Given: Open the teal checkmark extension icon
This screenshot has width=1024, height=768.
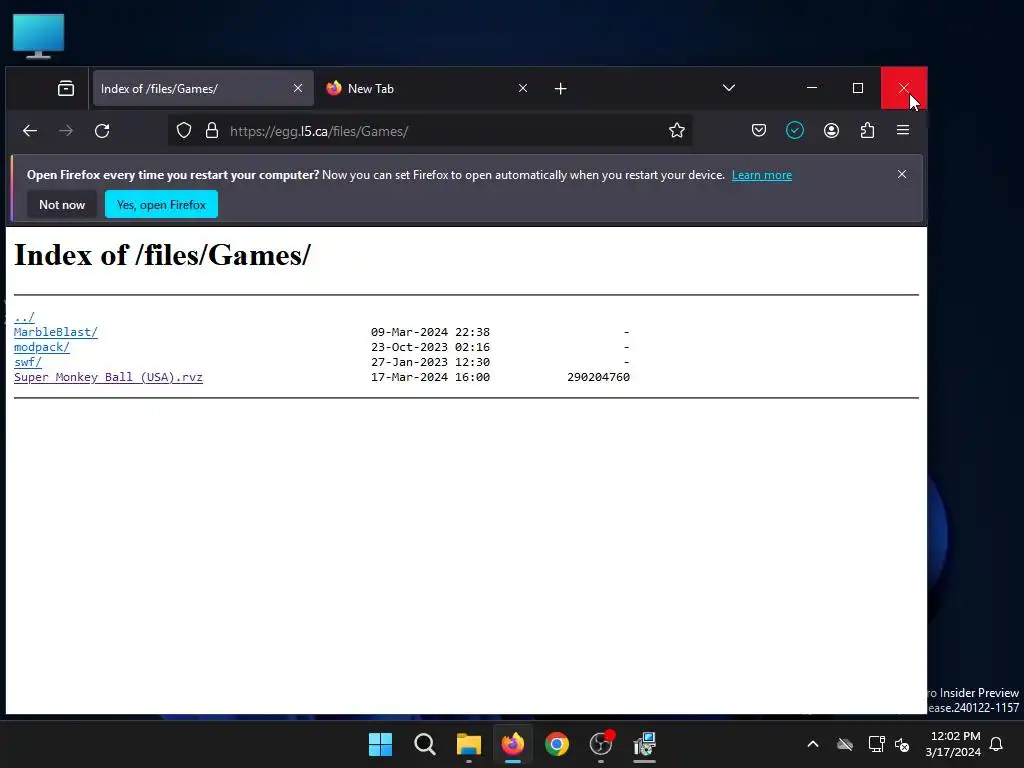Looking at the screenshot, I should tap(795, 131).
